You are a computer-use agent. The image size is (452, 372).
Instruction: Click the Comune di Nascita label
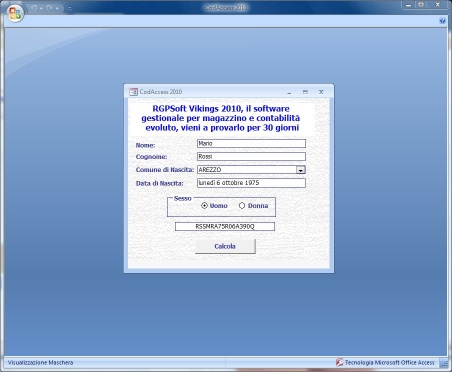click(165, 170)
